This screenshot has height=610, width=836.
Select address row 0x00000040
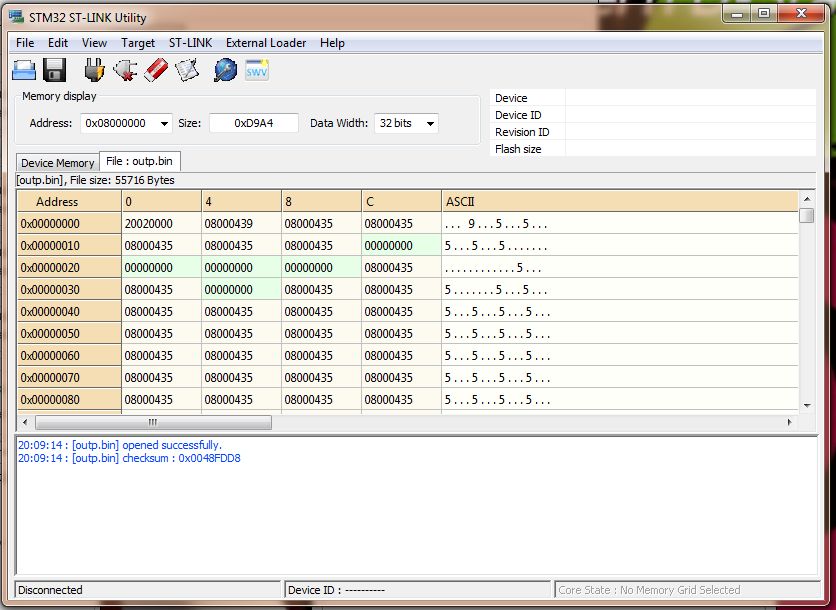69,311
